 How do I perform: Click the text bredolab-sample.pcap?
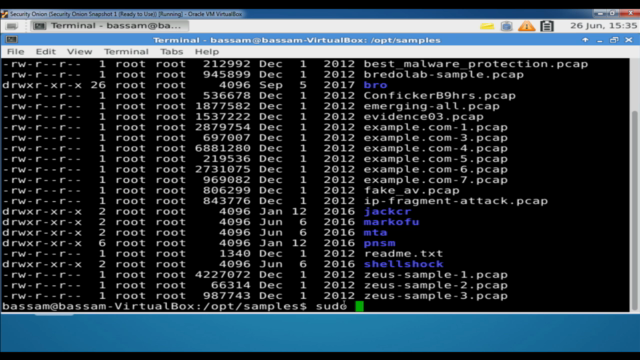[444, 75]
